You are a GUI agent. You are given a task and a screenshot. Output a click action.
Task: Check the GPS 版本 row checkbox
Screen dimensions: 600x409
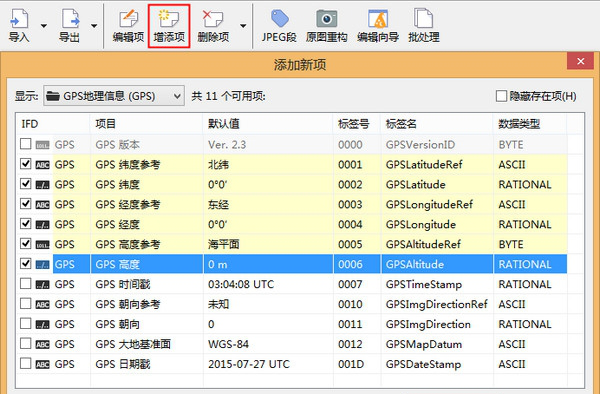coord(26,144)
